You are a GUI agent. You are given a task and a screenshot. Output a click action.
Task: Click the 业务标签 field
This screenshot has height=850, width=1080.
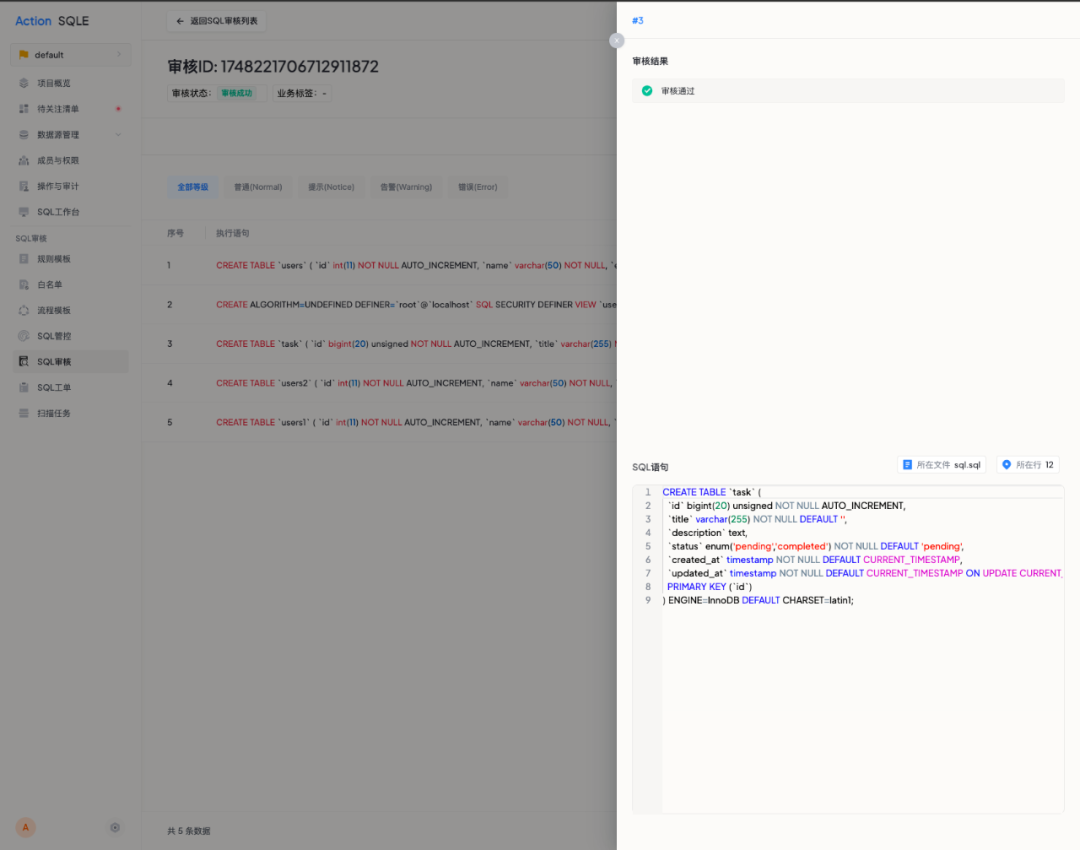click(302, 94)
